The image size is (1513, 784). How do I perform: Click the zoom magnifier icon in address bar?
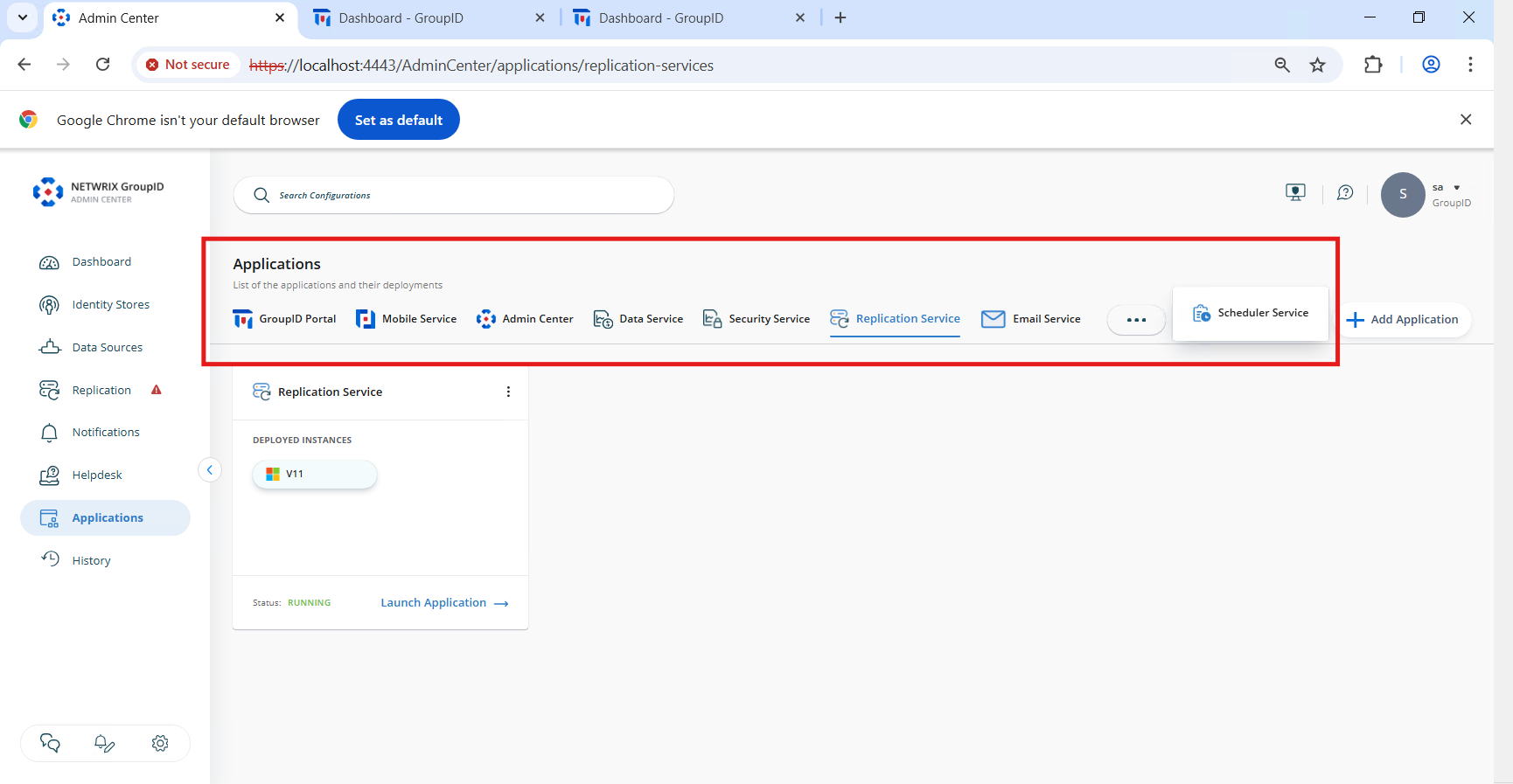click(x=1282, y=65)
